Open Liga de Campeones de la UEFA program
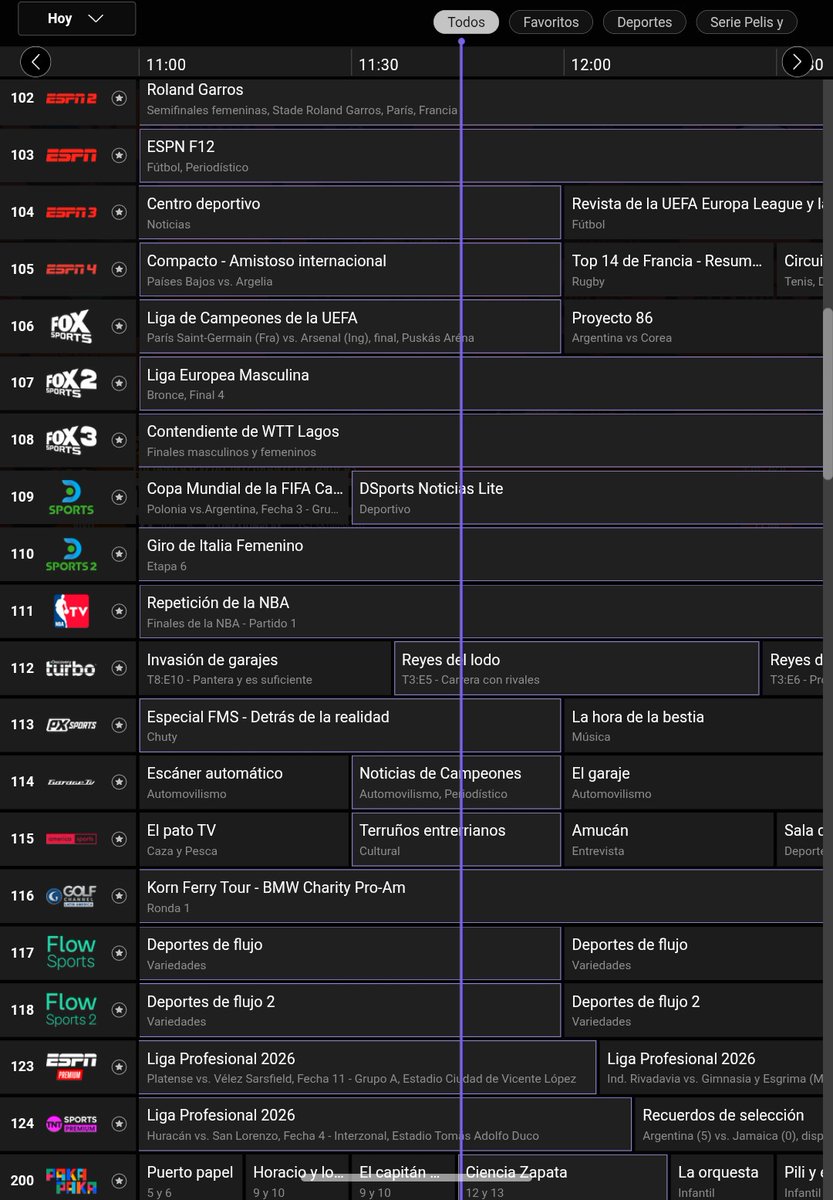This screenshot has width=833, height=1200. pos(350,327)
